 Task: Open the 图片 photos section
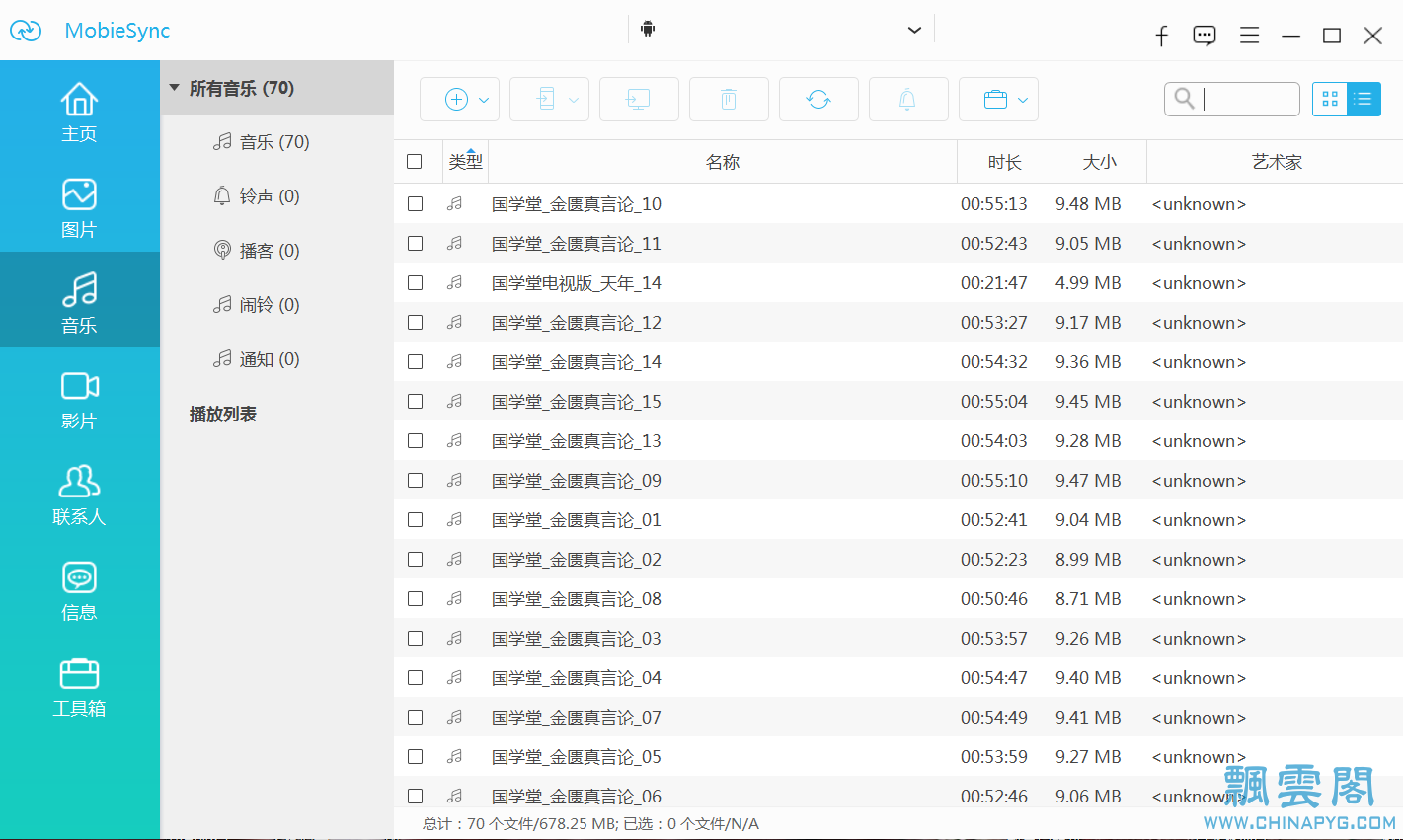pyautogui.click(x=79, y=207)
